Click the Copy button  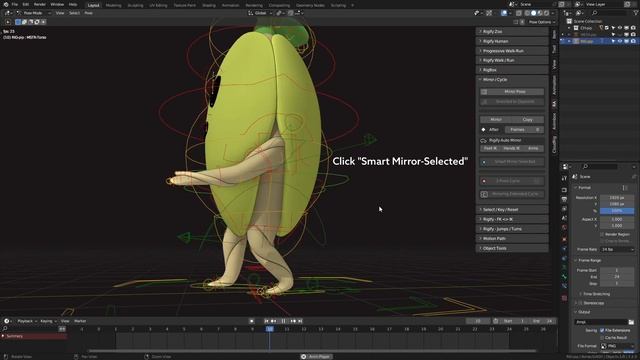click(528, 120)
